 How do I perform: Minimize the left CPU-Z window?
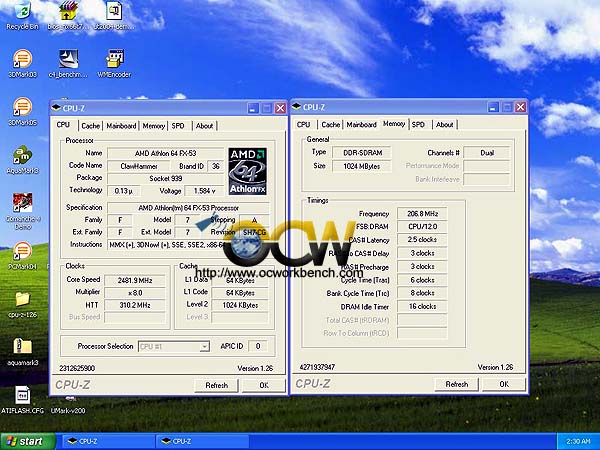click(253, 108)
